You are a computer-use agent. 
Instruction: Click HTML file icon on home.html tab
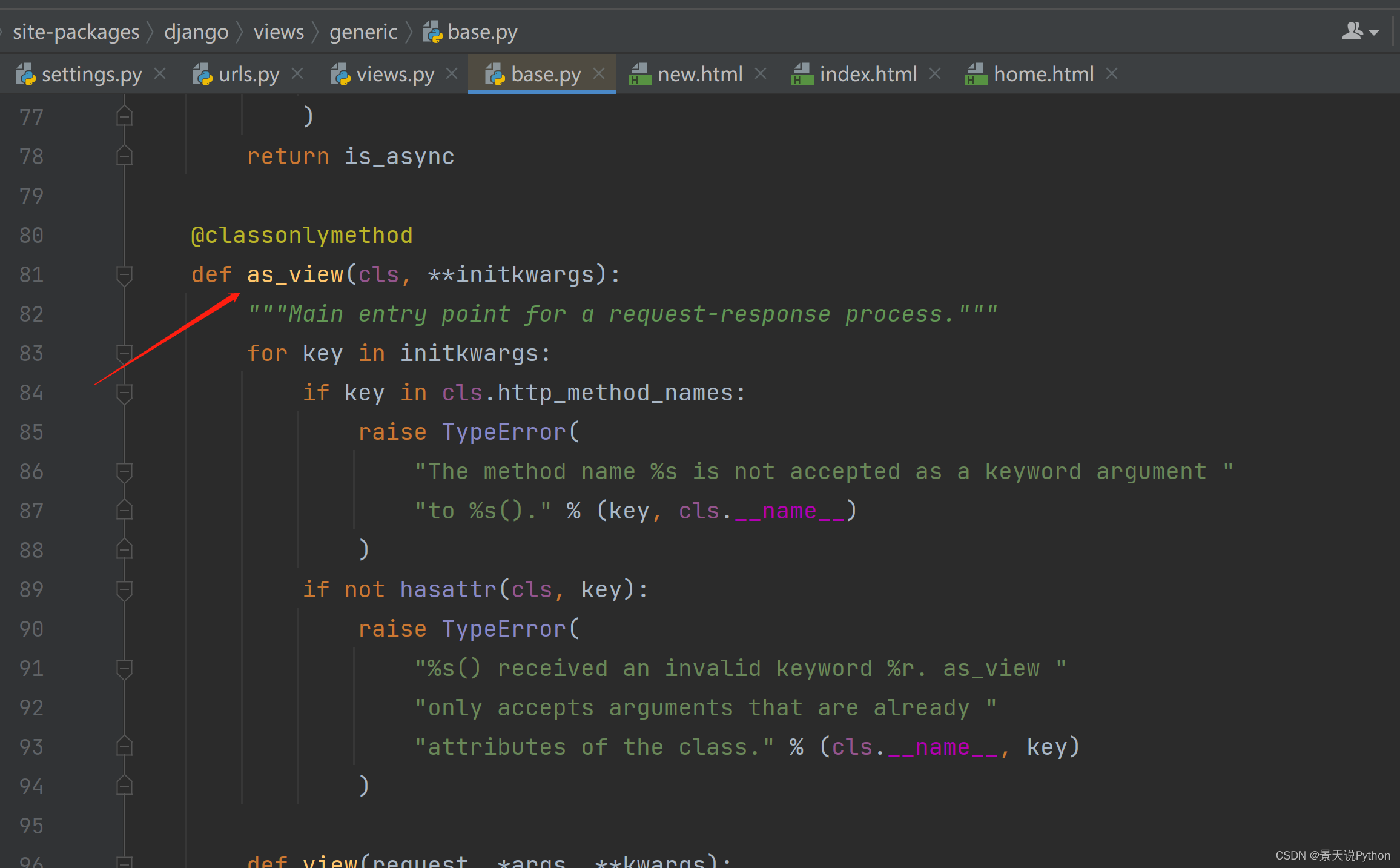pyautogui.click(x=976, y=75)
